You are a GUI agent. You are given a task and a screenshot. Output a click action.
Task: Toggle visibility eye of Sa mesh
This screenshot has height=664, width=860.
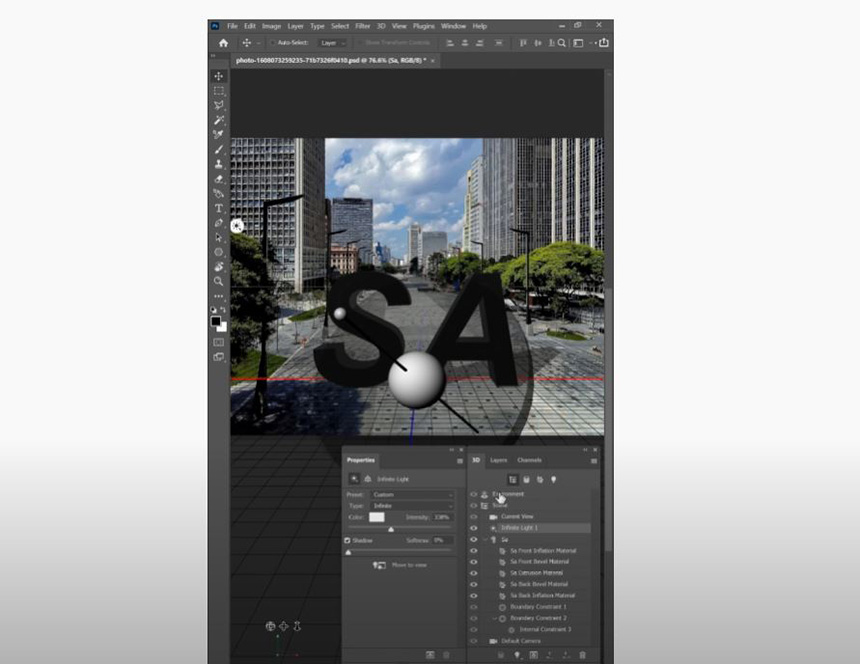pos(474,540)
